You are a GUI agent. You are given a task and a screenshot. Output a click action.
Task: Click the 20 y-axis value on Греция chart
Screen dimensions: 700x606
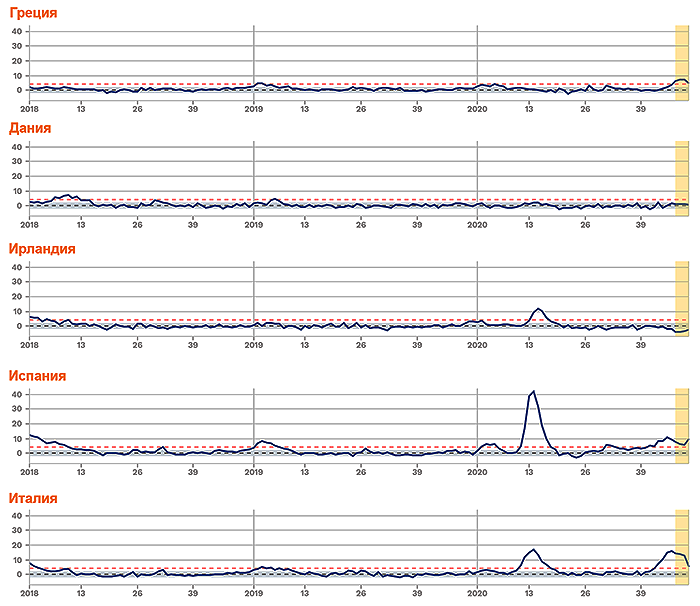pos(17,61)
